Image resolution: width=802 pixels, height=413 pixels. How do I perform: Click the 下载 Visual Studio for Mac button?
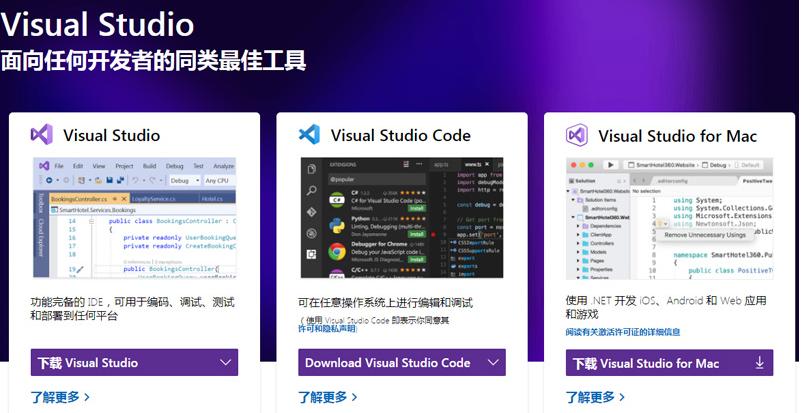point(670,363)
